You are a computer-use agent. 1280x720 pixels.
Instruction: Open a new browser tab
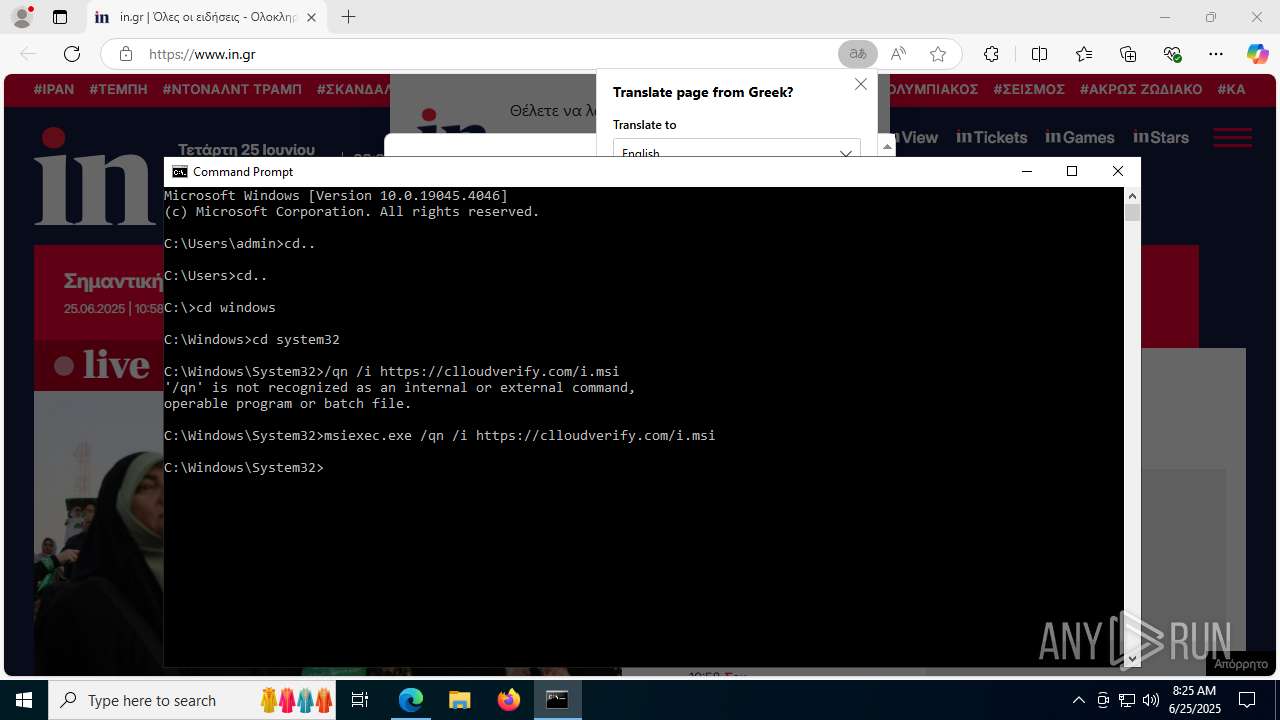pos(348,17)
